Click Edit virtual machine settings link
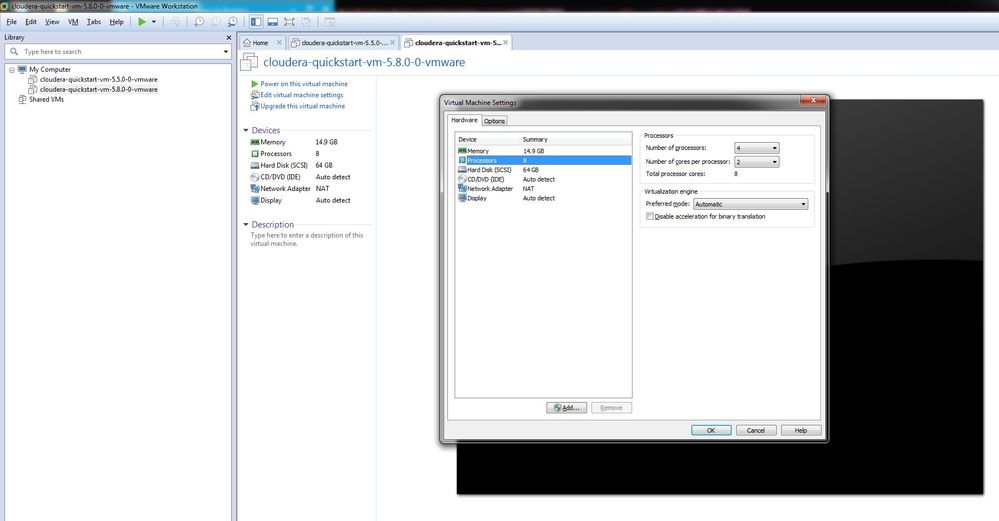 coord(297,95)
